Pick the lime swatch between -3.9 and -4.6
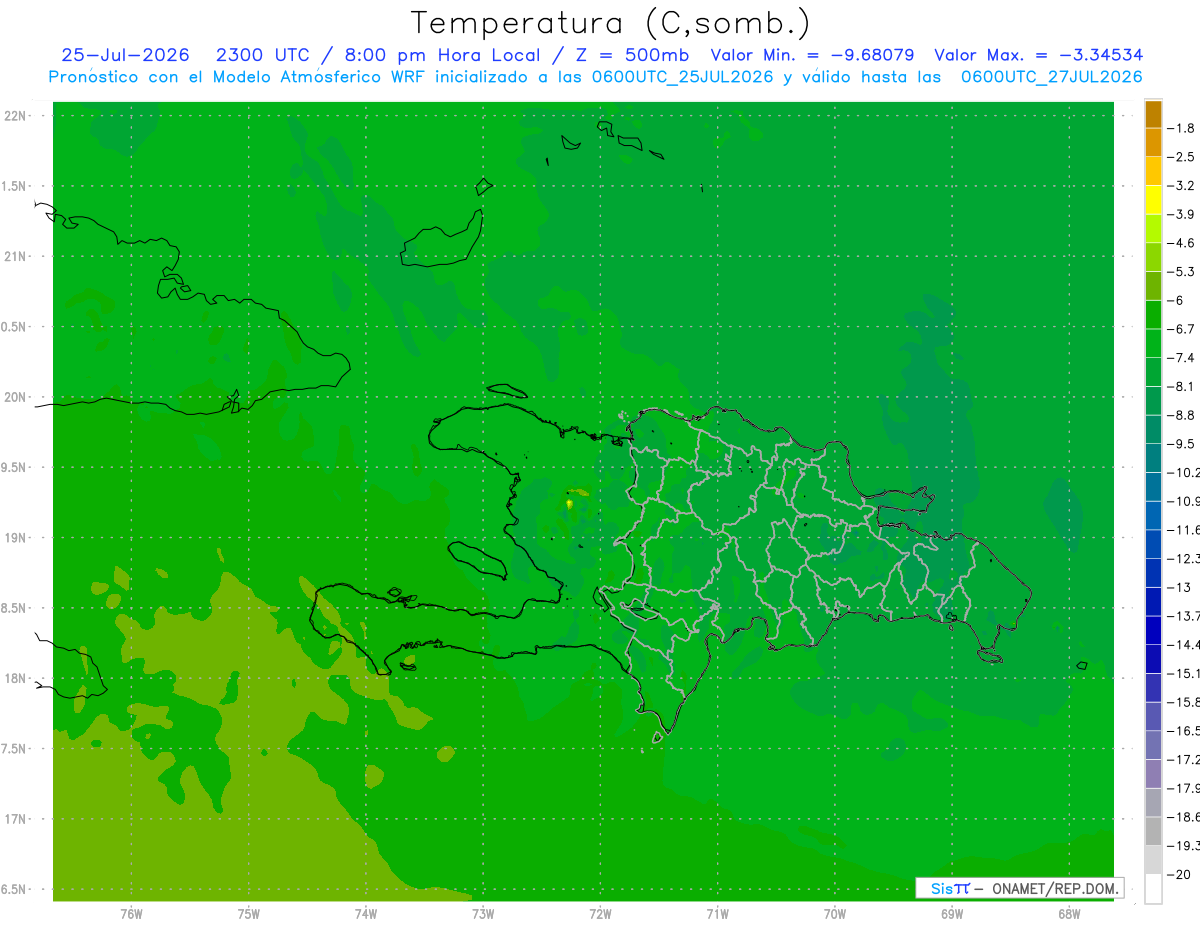The width and height of the screenshot is (1200, 927). coord(1153,228)
